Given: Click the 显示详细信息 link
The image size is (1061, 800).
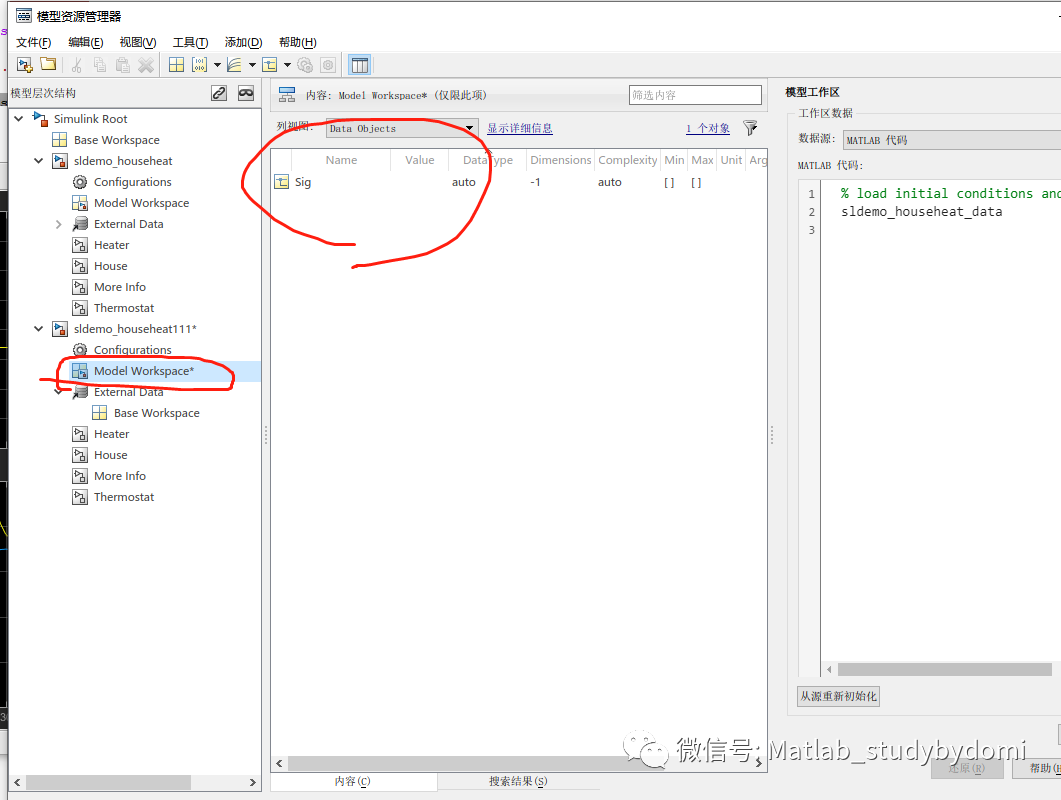Looking at the screenshot, I should [520, 128].
